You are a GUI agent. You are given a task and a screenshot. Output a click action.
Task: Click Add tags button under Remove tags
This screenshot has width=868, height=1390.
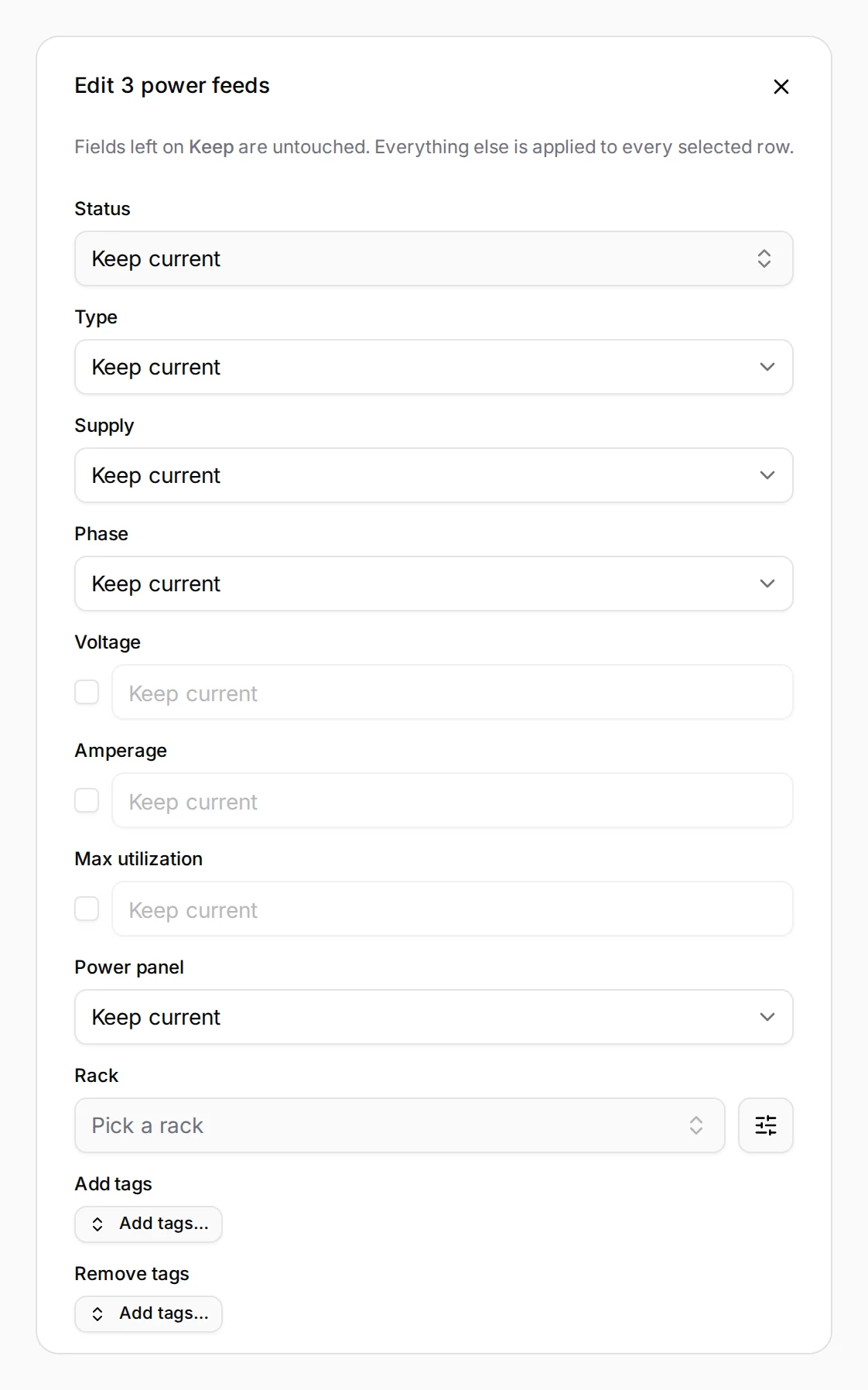pyautogui.click(x=149, y=1314)
